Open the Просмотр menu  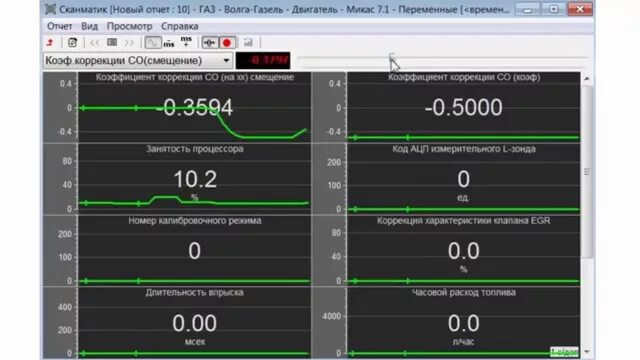pyautogui.click(x=129, y=26)
